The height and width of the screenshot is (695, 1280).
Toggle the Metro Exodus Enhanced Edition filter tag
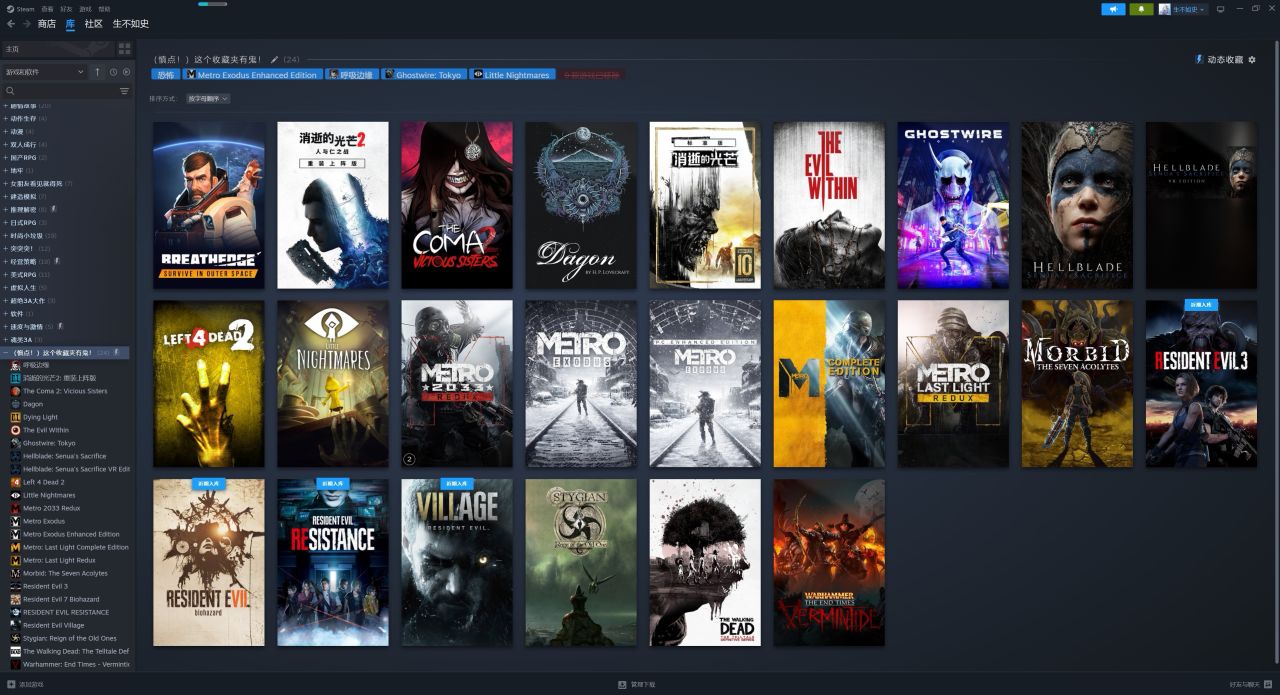pyautogui.click(x=252, y=75)
